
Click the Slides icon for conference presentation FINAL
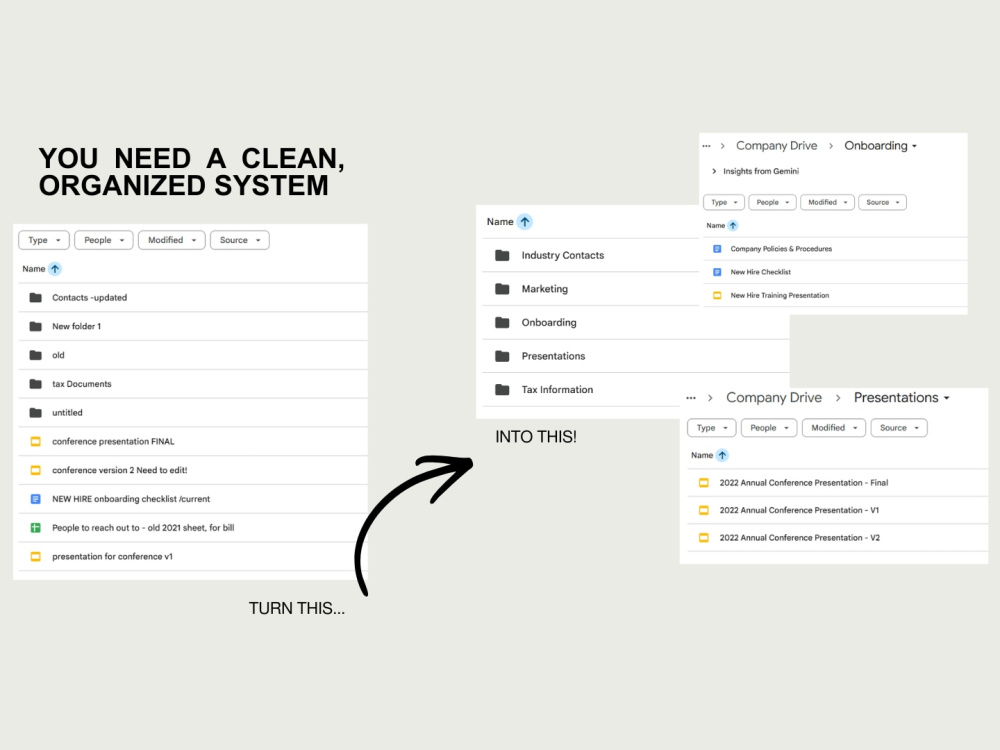36,441
